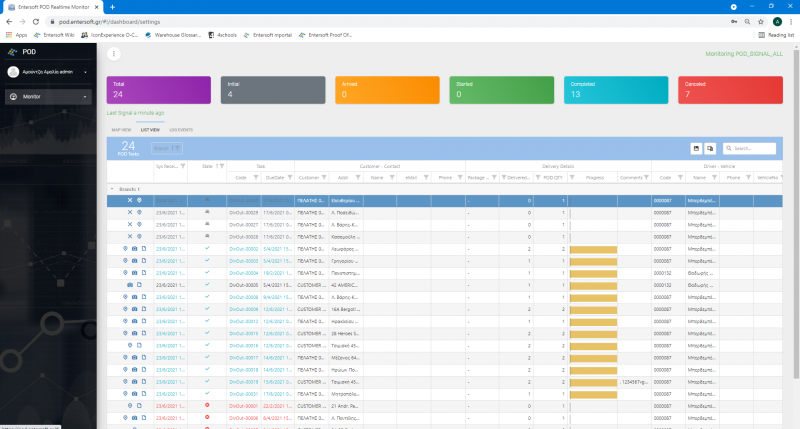Toggle the Customer column filter icon
The width and height of the screenshot is (800, 429).
[x=324, y=178]
